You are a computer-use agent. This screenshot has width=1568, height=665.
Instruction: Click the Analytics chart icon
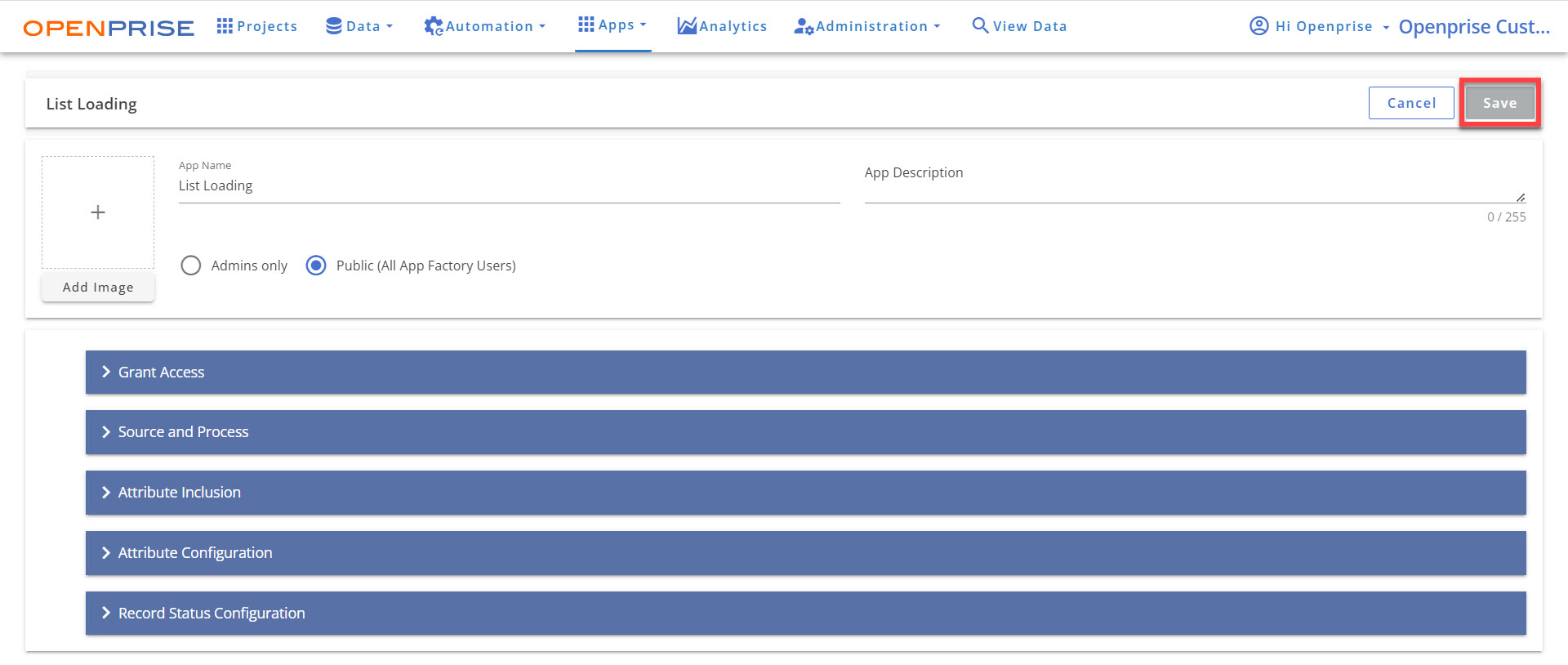point(686,26)
